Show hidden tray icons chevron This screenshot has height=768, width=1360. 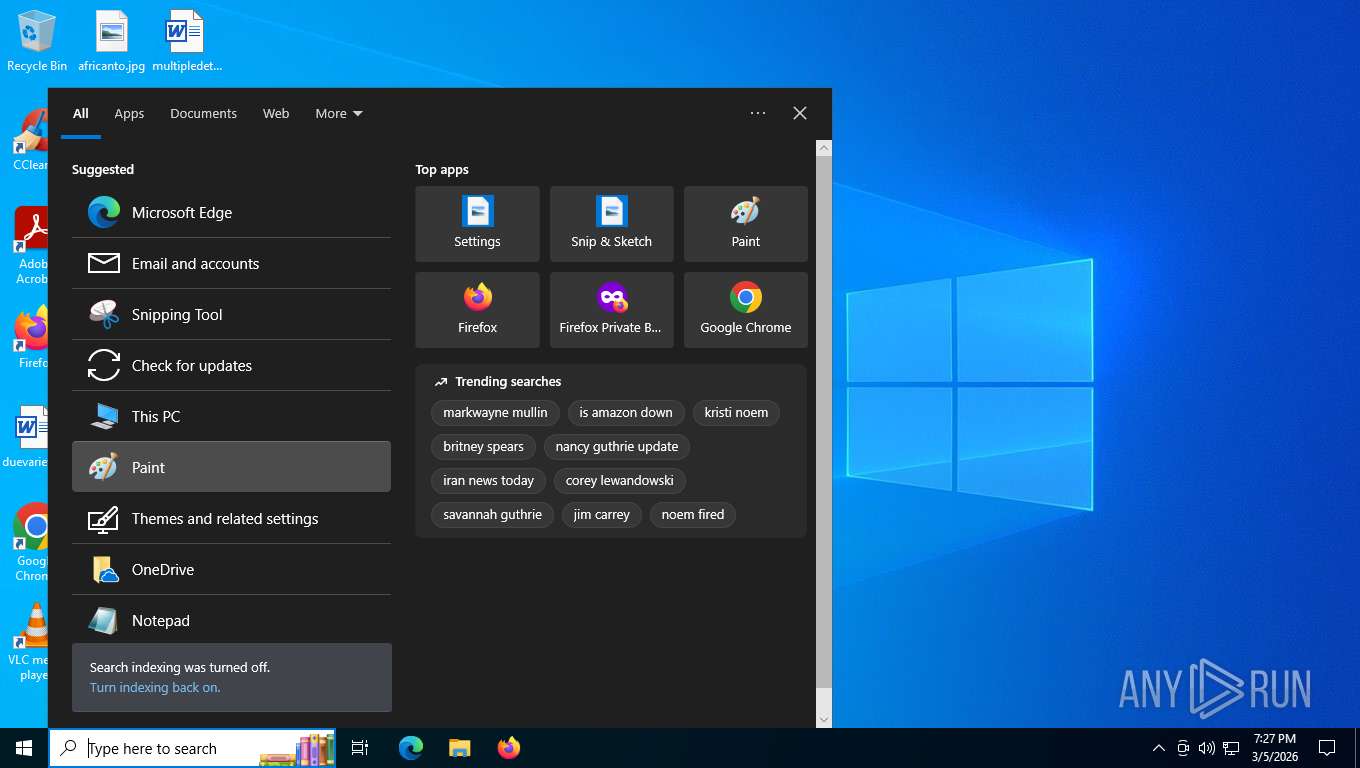tap(1159, 748)
